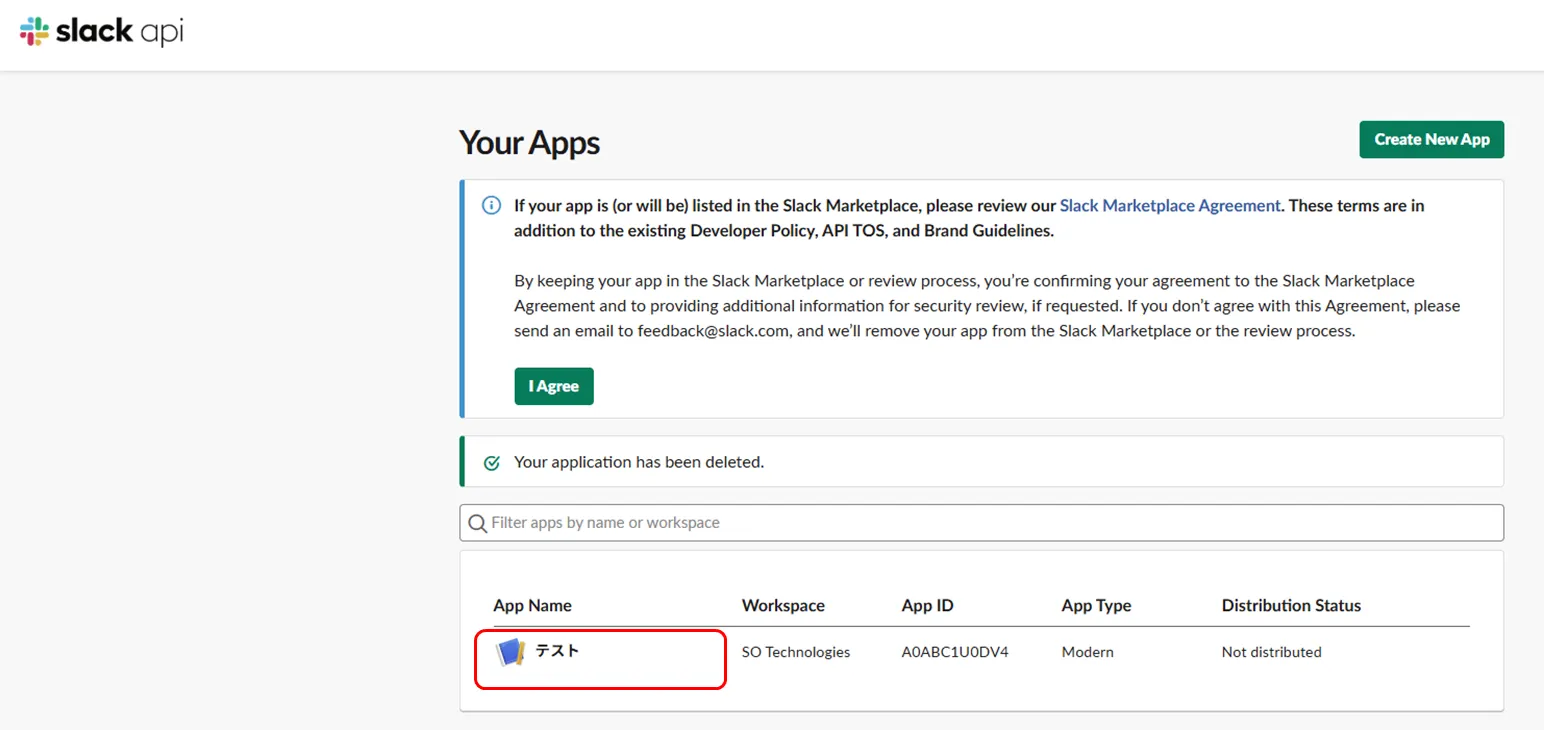Click the blue info icon in notice
The height and width of the screenshot is (730, 1544).
pos(491,206)
